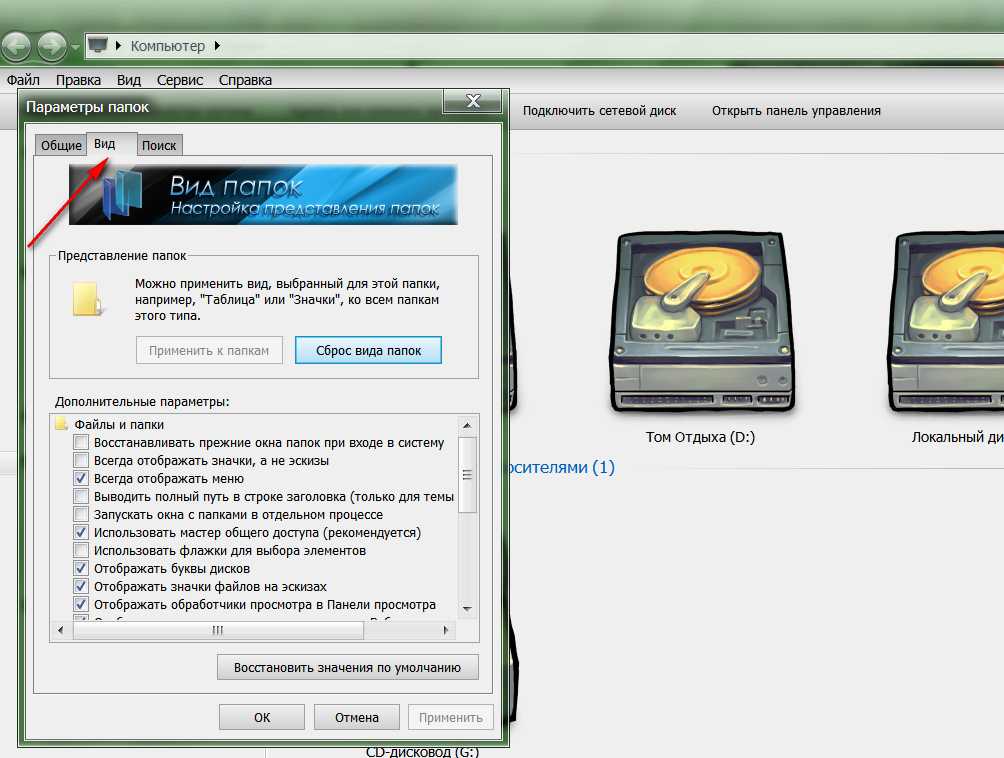Open the recent locations dropdown arrow
The height and width of the screenshot is (758, 1004).
[76, 47]
